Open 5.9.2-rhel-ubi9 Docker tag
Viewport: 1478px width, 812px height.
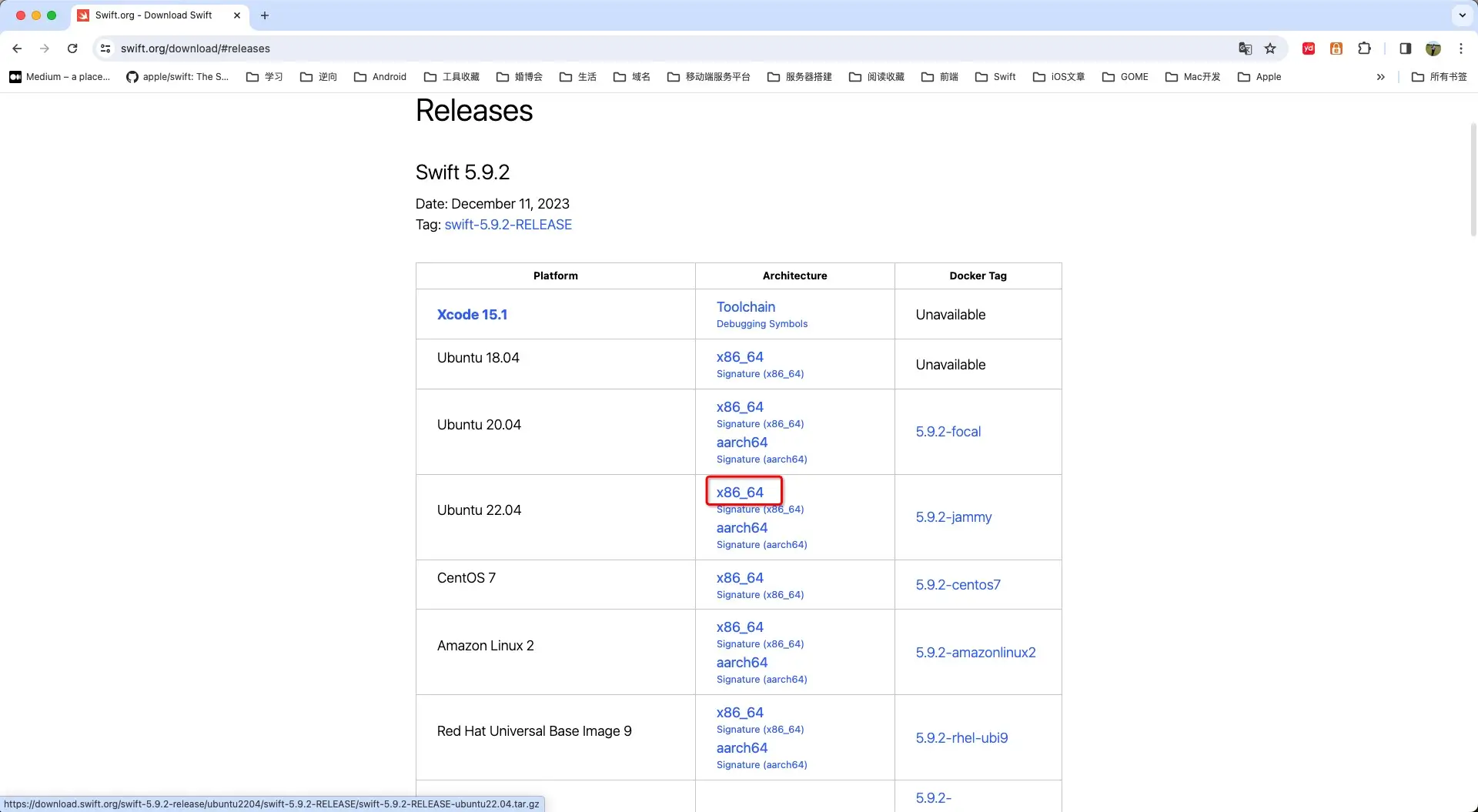(x=961, y=738)
